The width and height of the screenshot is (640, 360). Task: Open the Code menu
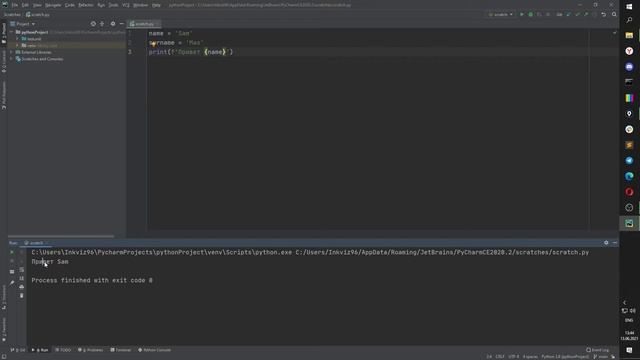(x=70, y=5)
